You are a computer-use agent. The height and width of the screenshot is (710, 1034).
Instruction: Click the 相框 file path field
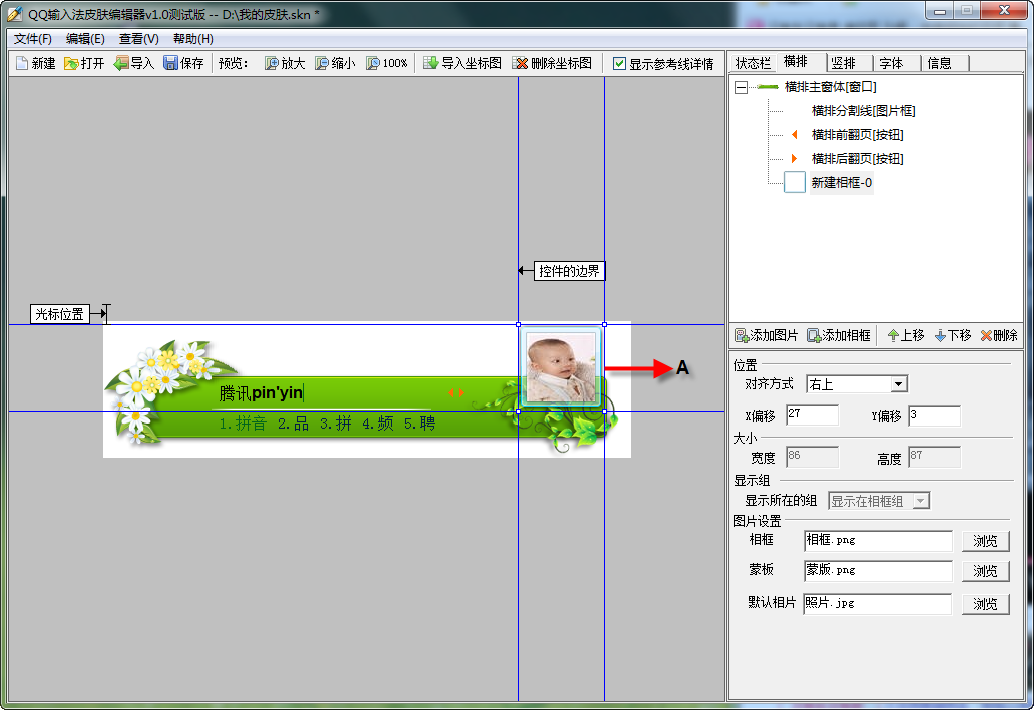(878, 541)
